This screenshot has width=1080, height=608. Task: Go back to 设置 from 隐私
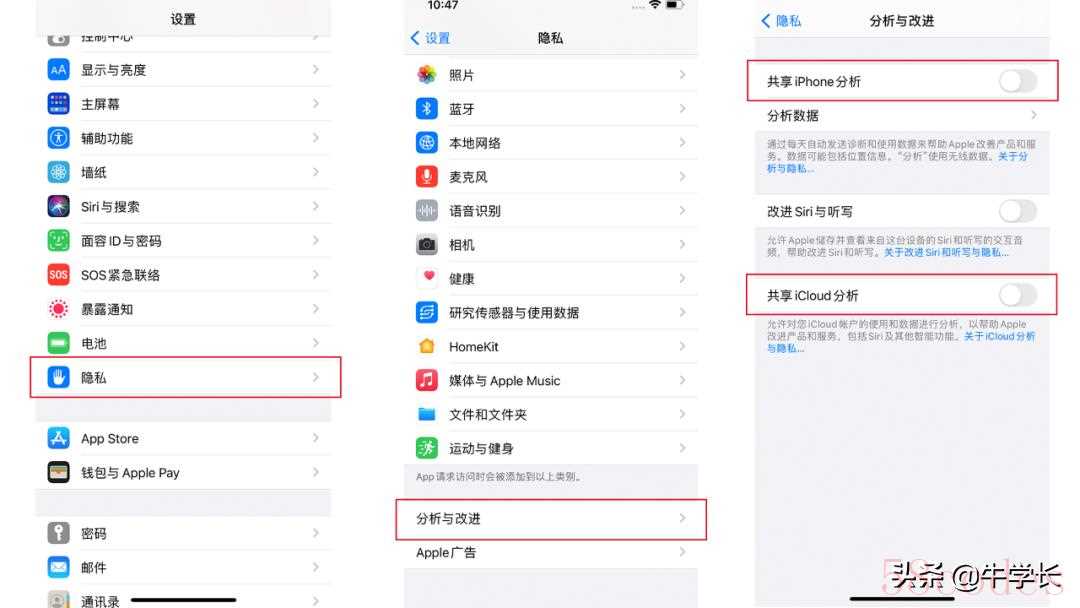[430, 38]
